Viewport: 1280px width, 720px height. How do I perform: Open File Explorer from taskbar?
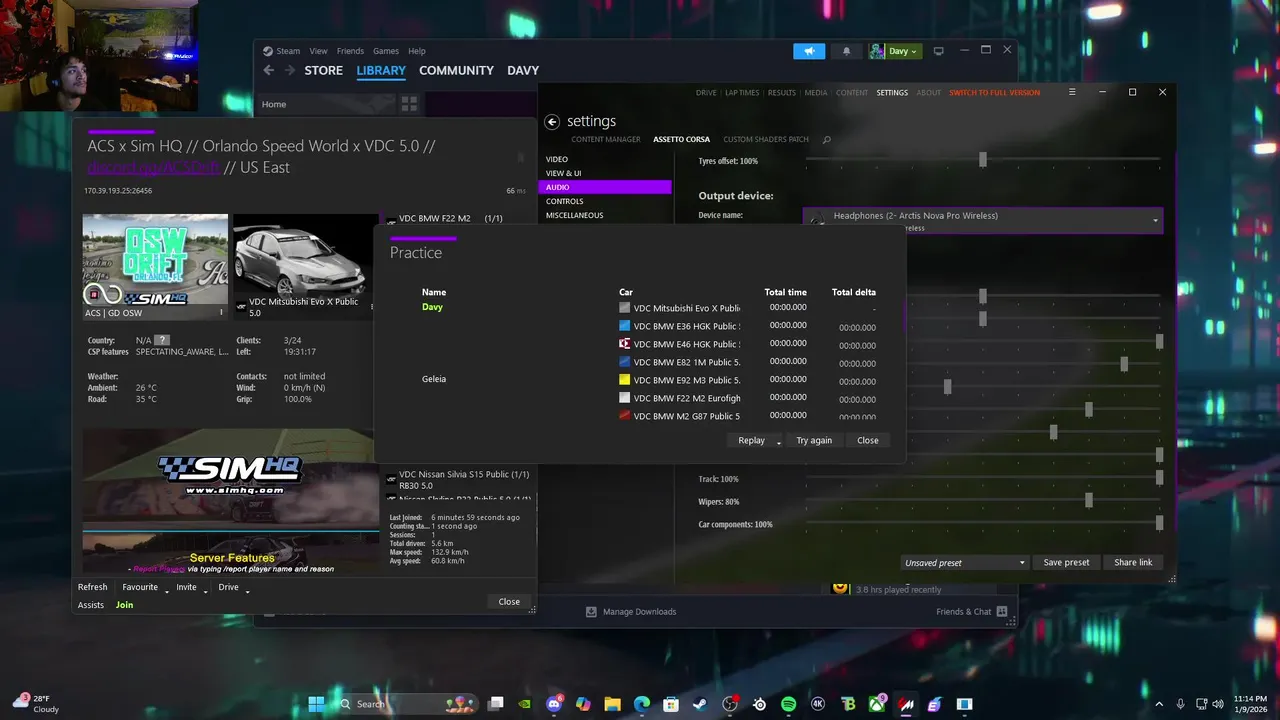coord(612,704)
